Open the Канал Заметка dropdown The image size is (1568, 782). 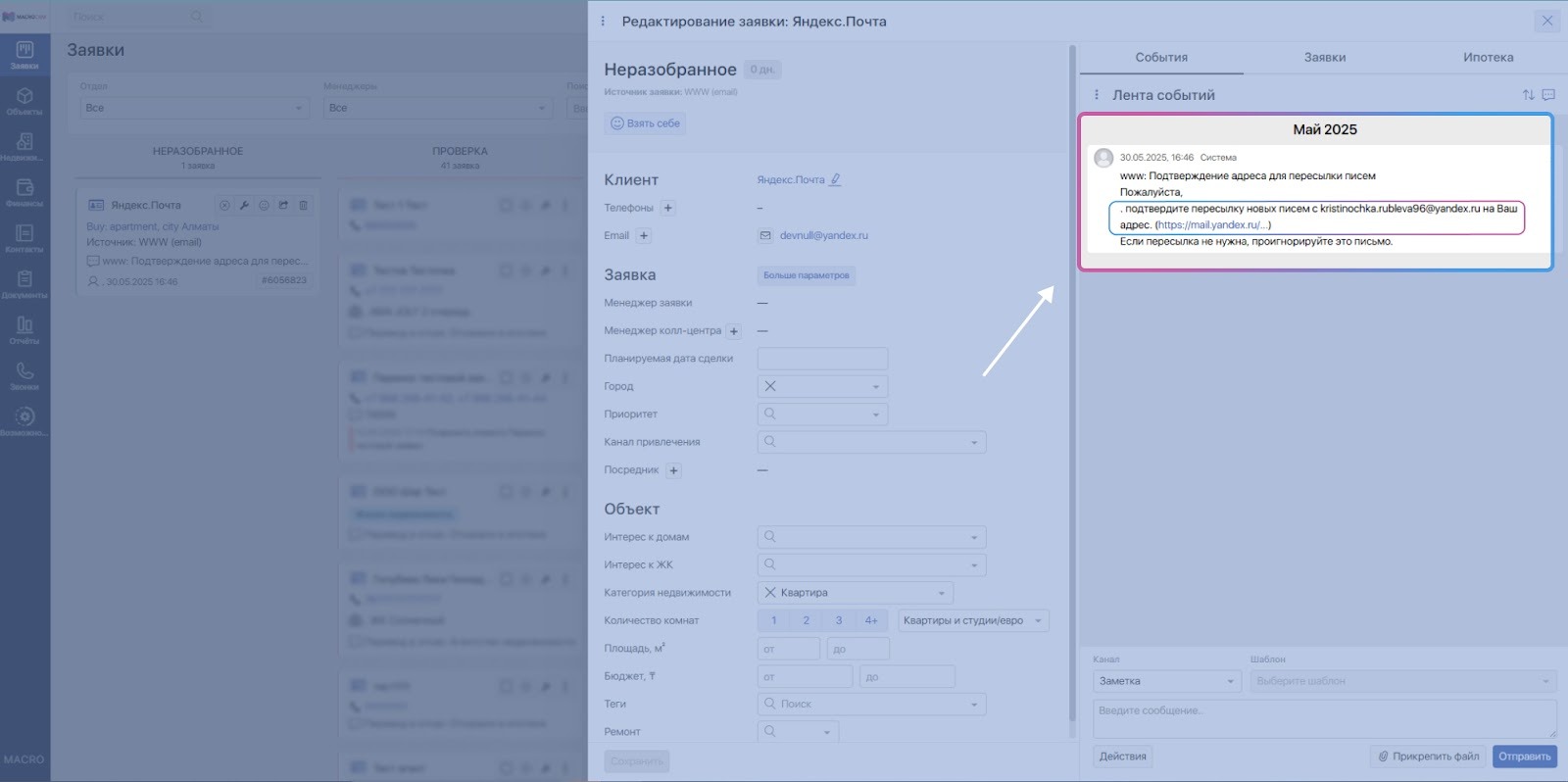1167,681
